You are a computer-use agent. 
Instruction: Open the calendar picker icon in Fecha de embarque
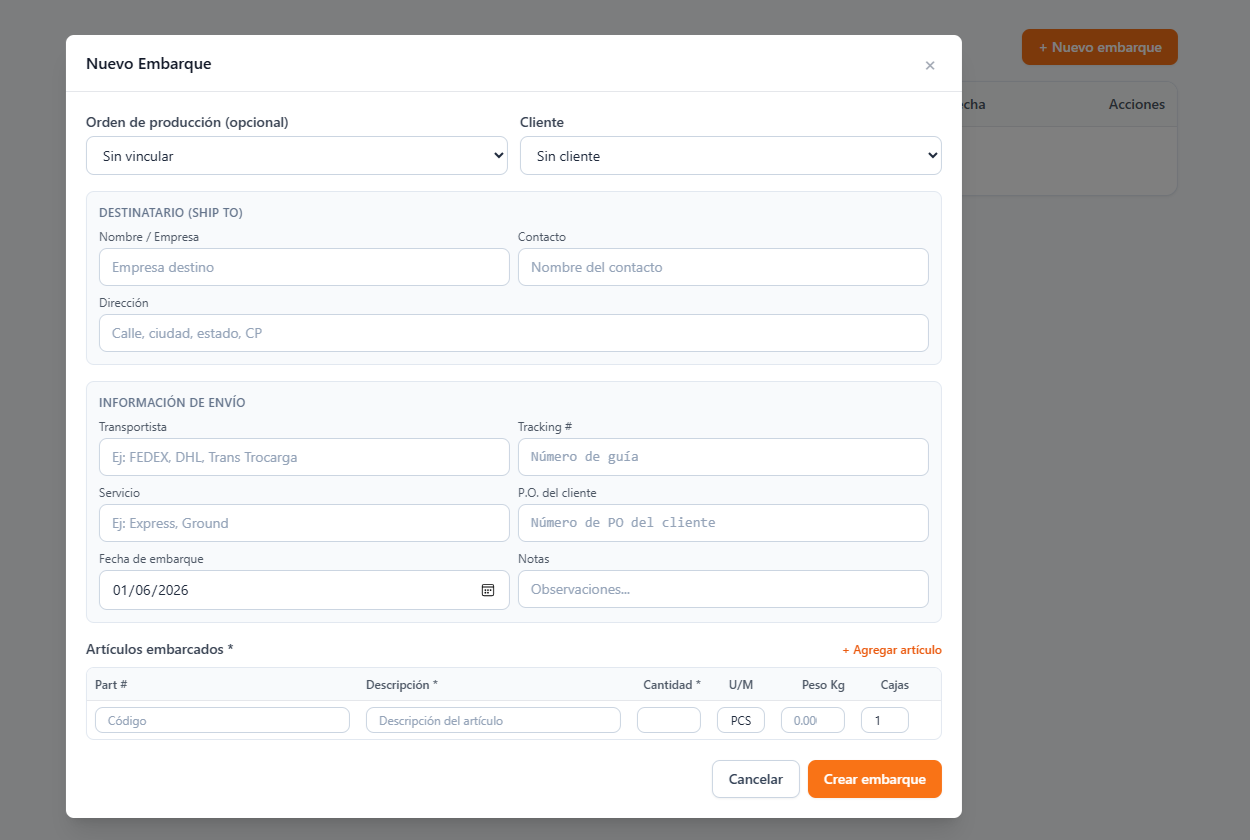[488, 590]
